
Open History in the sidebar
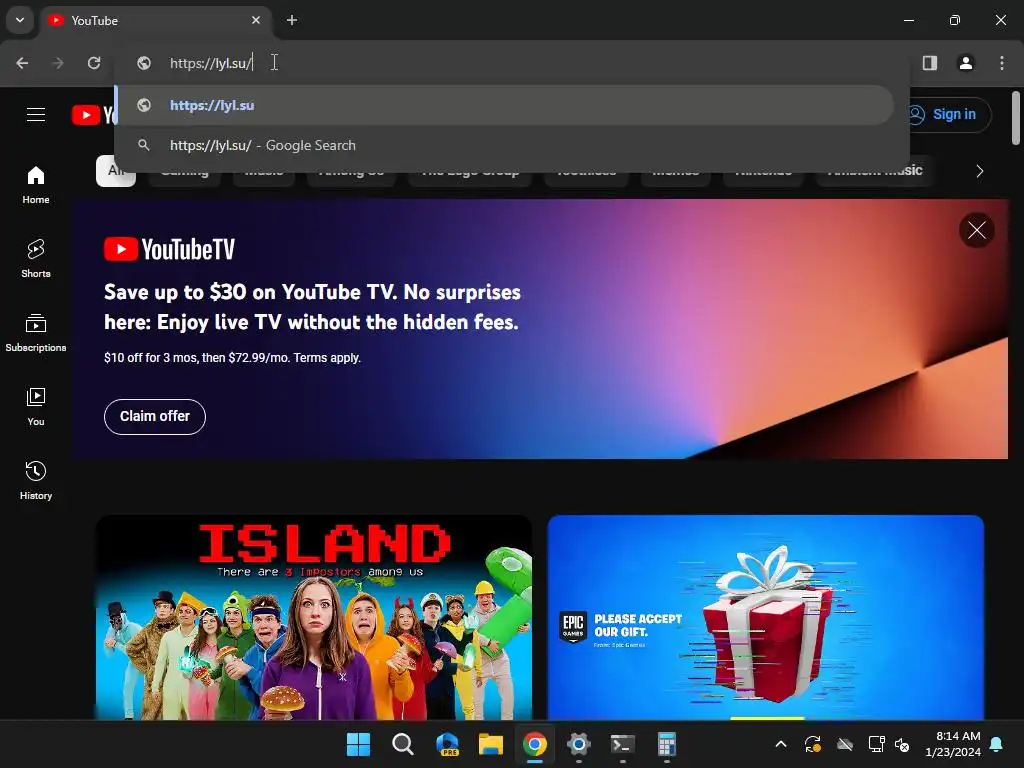36,481
